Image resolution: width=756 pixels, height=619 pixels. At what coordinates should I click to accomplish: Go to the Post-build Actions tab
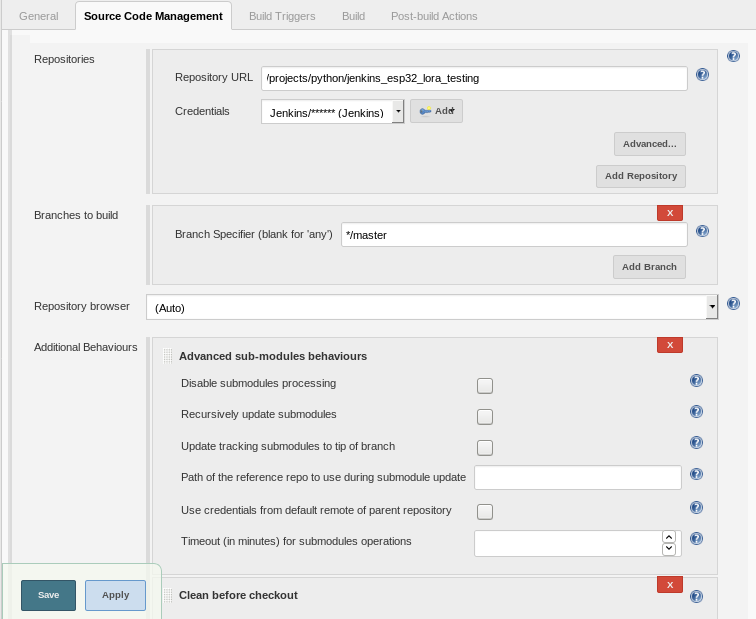(x=434, y=16)
